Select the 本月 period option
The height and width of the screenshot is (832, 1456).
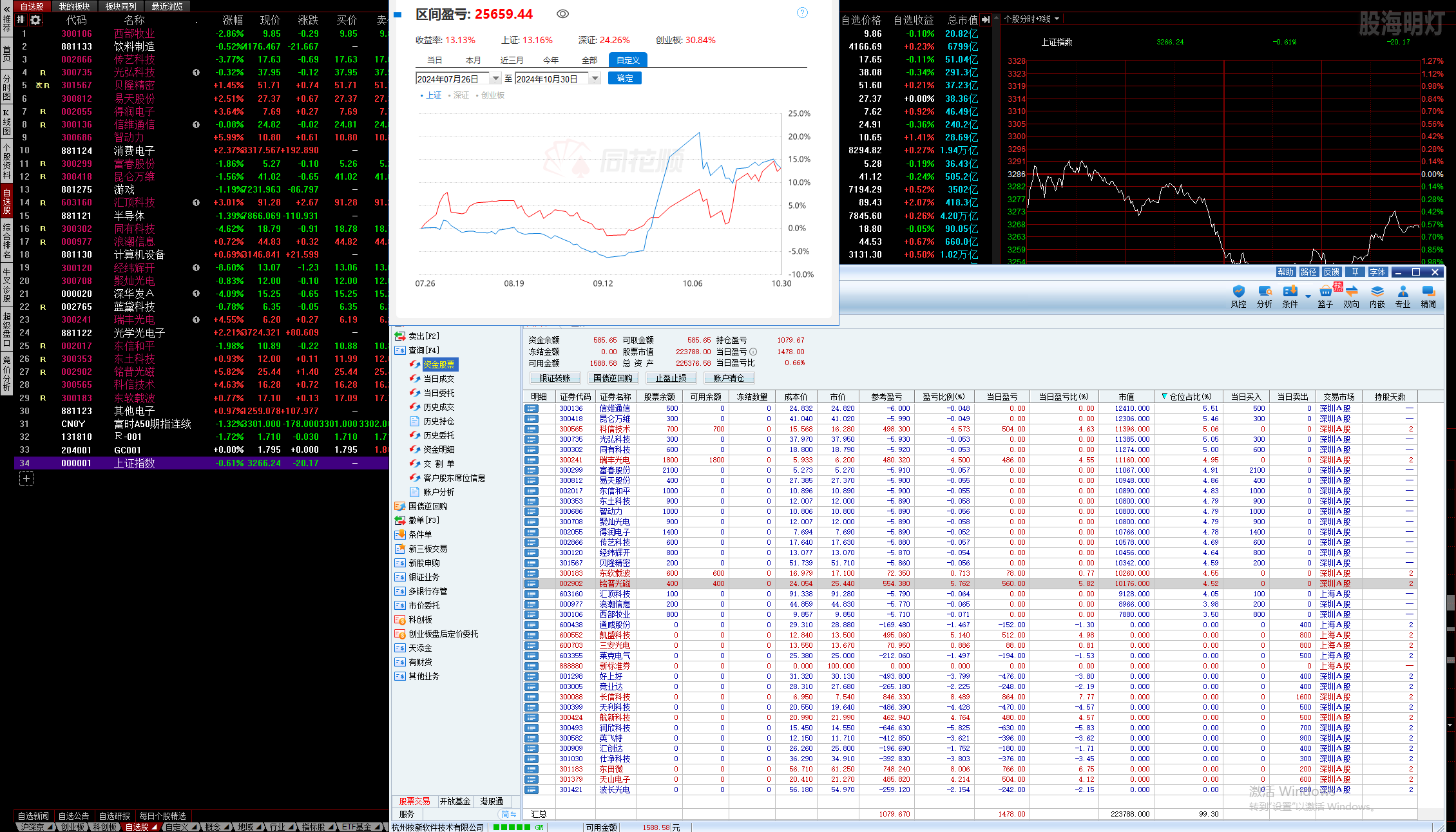(474, 61)
